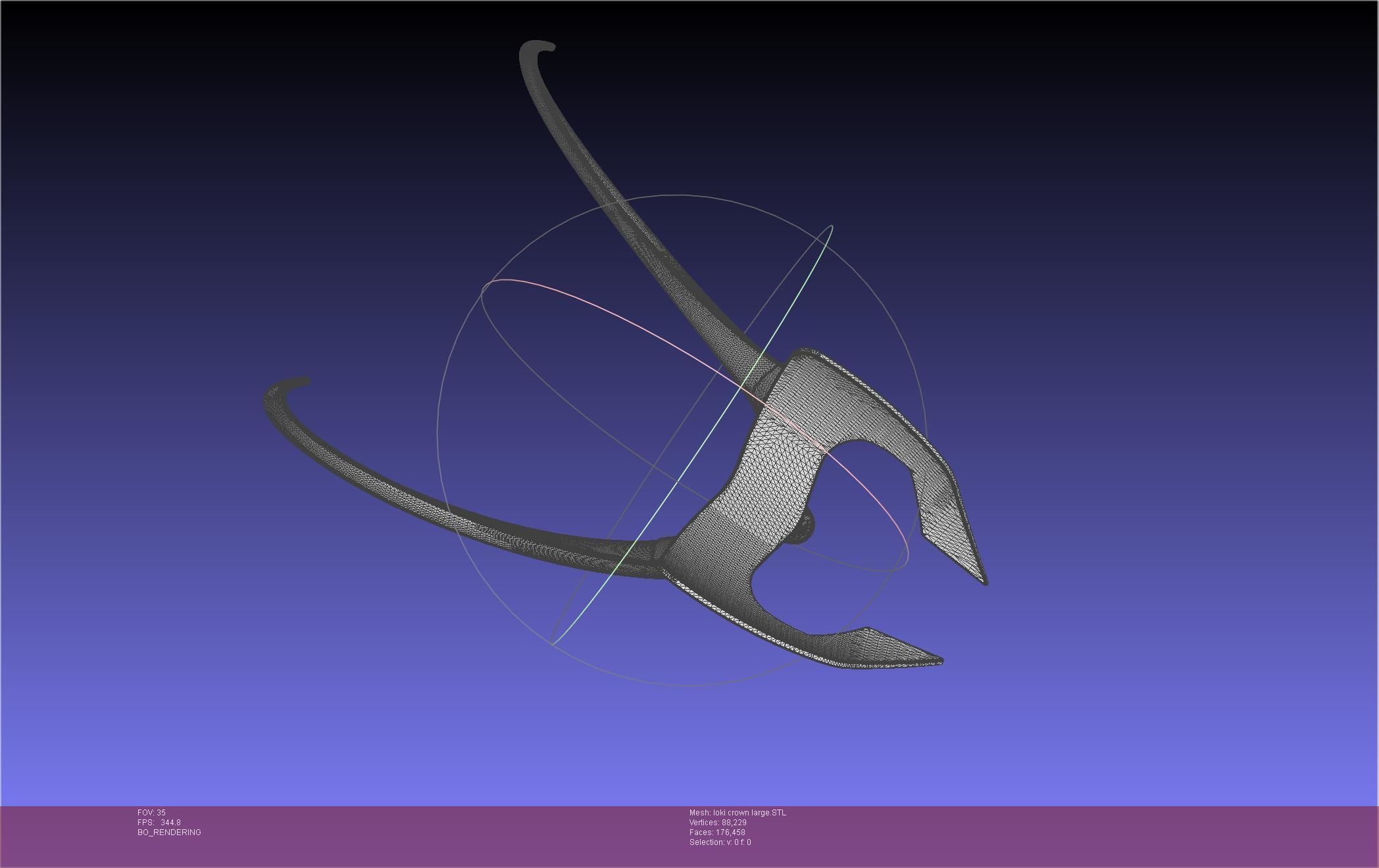Click the crown mesh wireframe band
The image size is (1379, 868).
(x=776, y=473)
